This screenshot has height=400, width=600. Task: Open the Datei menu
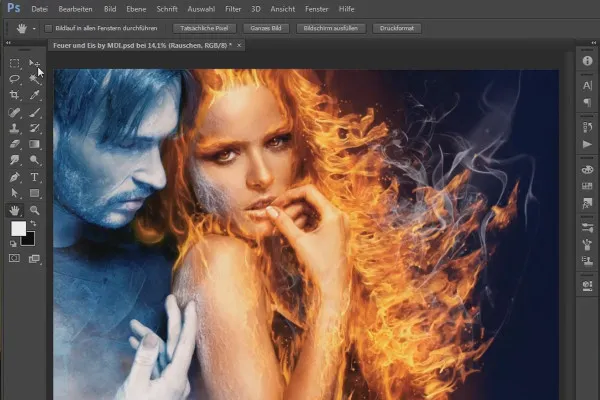pos(39,9)
